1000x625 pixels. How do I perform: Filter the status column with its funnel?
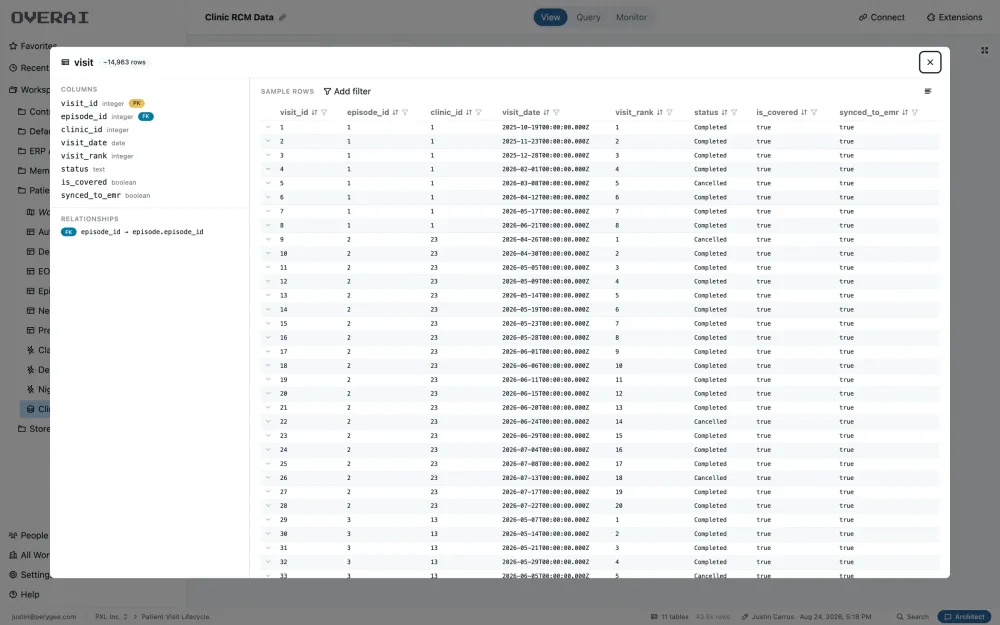735,112
